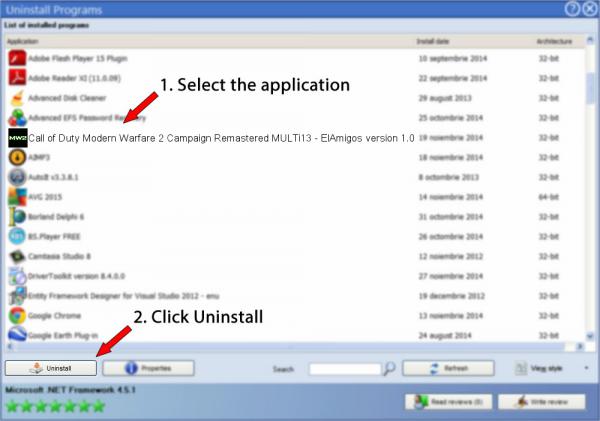
Task: Click the BS.Player FREE icon
Action: click(17, 236)
